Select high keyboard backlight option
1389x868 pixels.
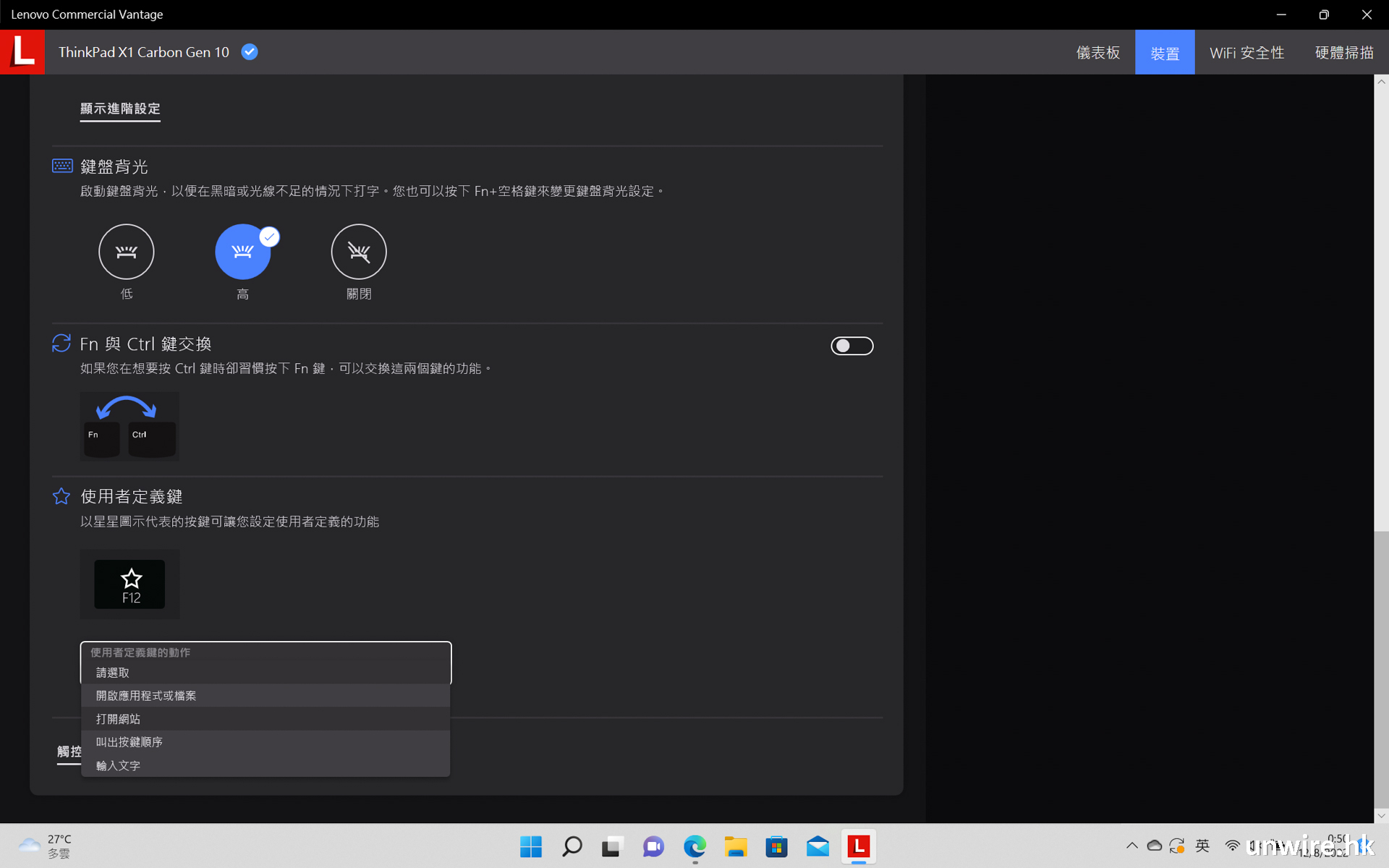pyautogui.click(x=243, y=252)
